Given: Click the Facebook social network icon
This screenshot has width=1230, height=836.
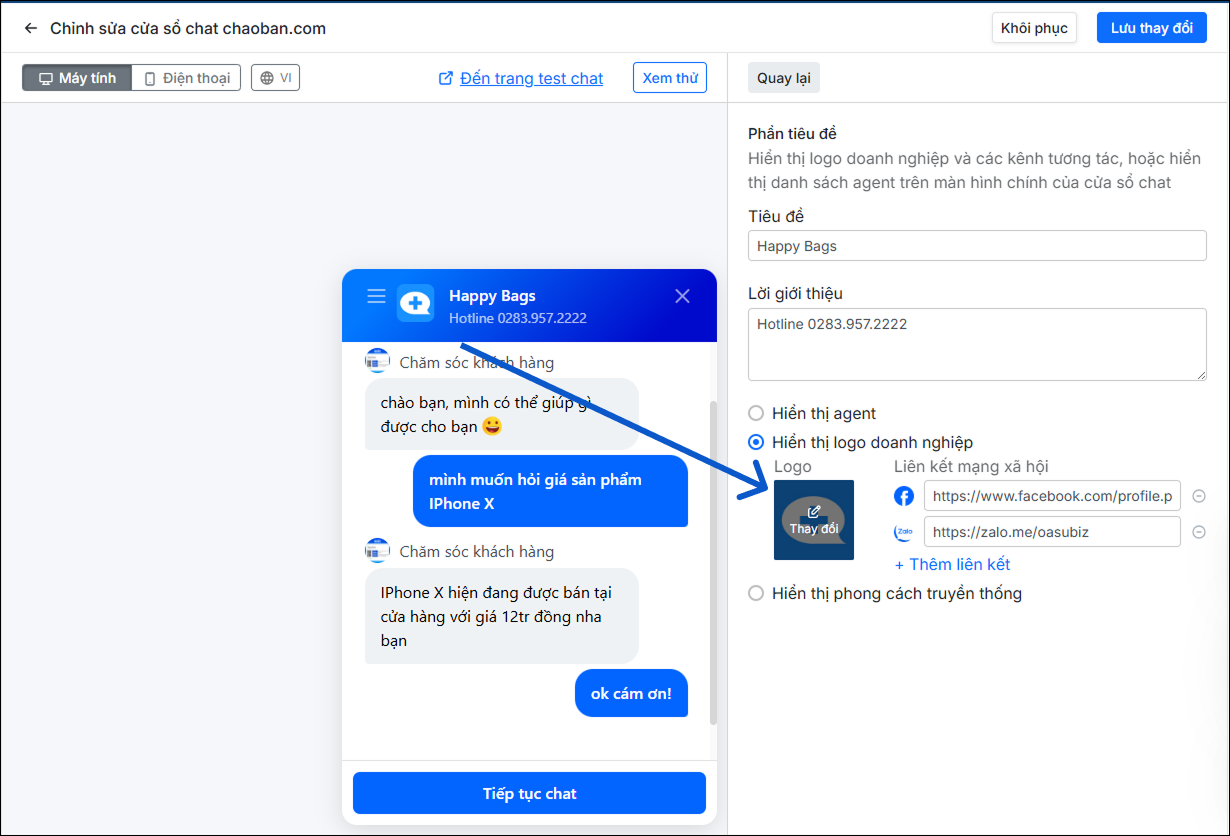Looking at the screenshot, I should [904, 496].
